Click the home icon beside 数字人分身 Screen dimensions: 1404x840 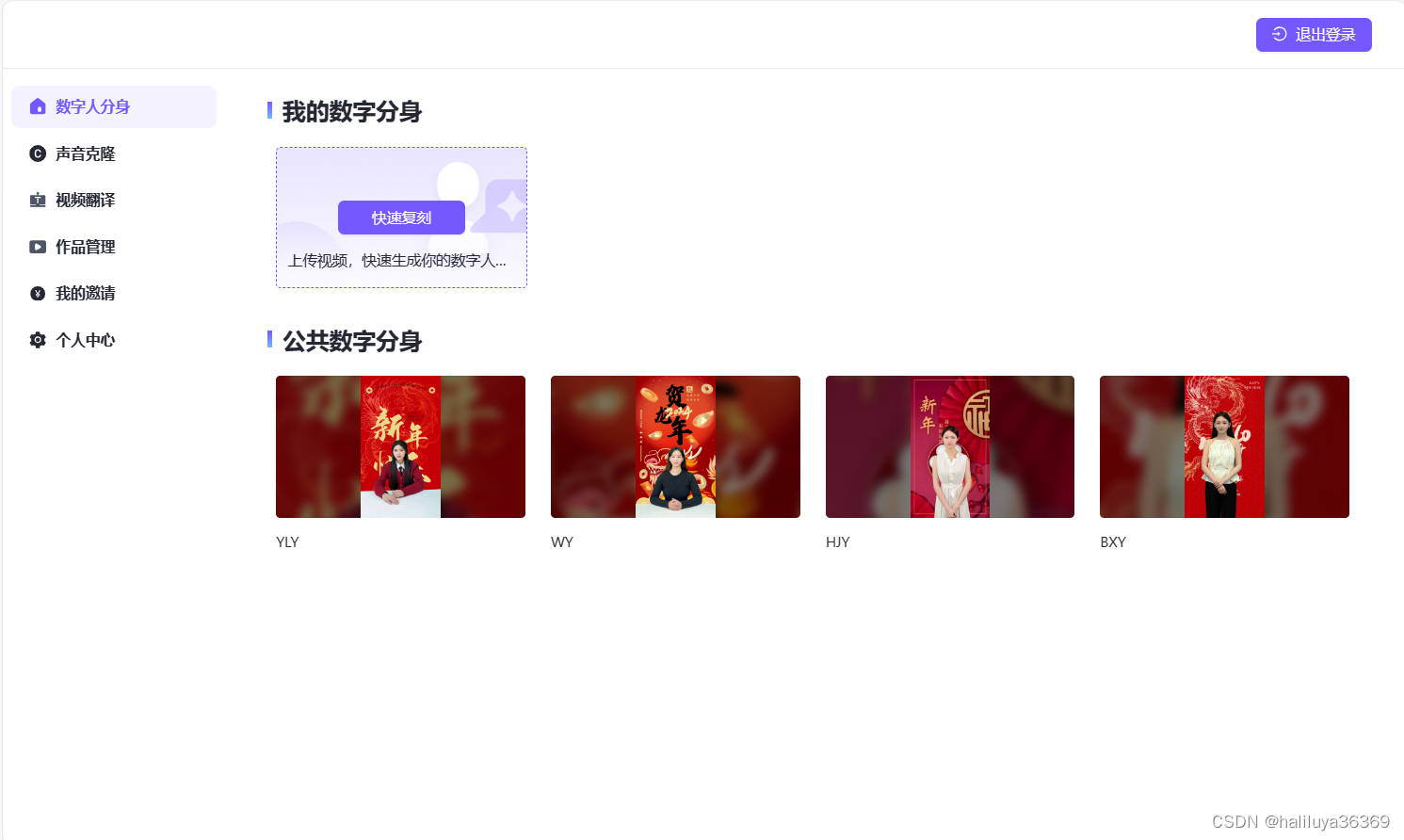[x=38, y=106]
